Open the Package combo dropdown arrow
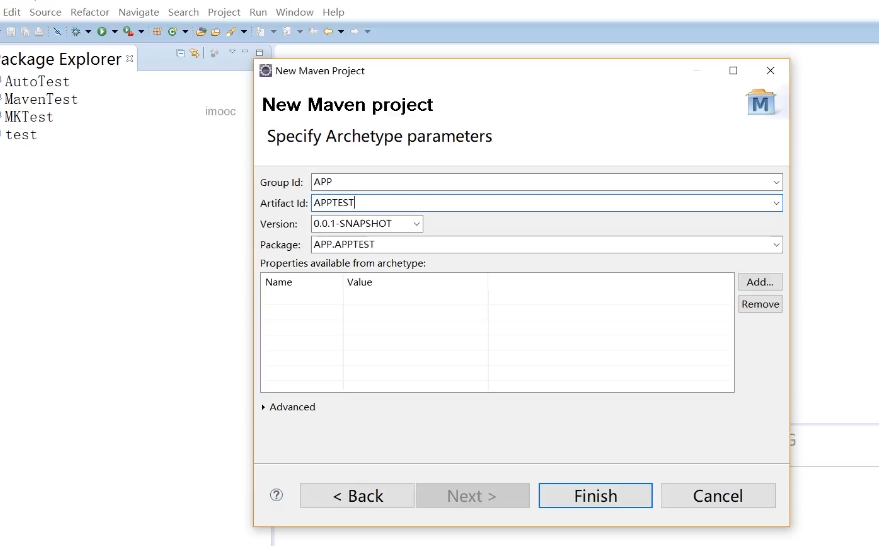The image size is (879, 546). [x=776, y=244]
